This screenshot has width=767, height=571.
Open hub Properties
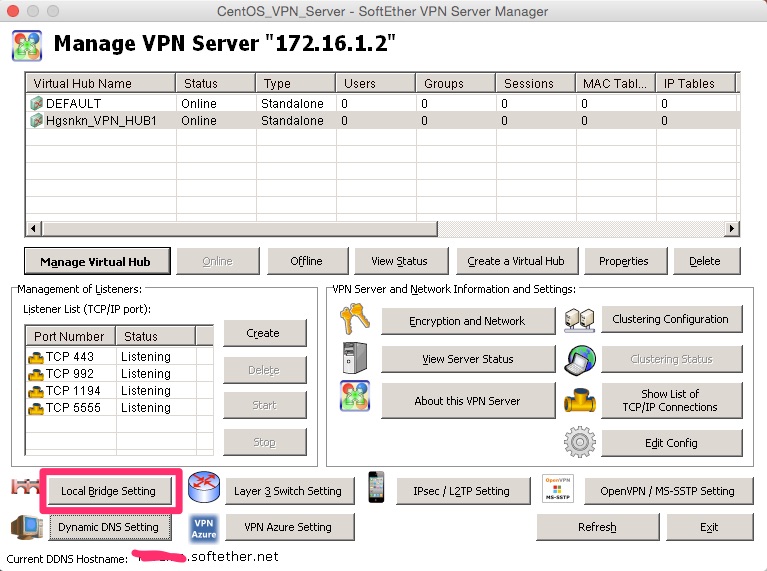tap(626, 261)
